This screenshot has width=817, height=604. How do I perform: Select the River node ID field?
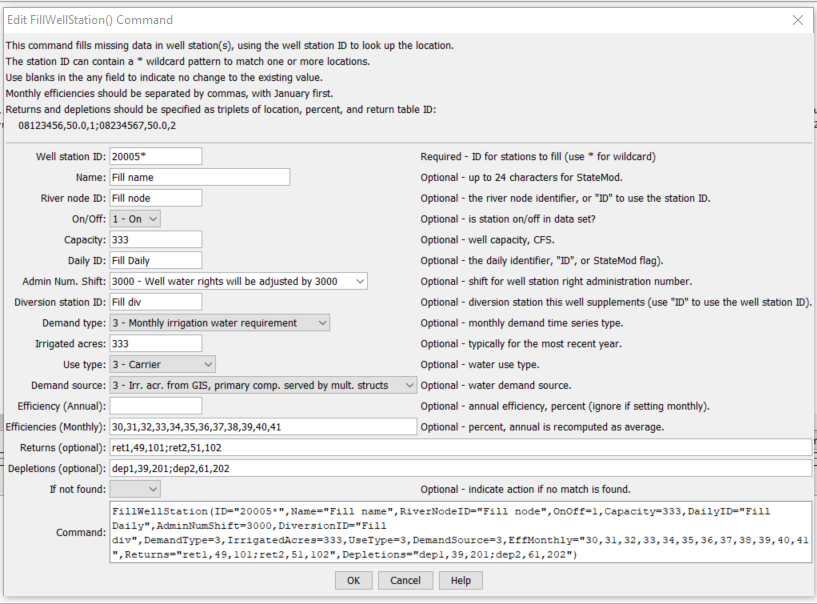coord(156,198)
